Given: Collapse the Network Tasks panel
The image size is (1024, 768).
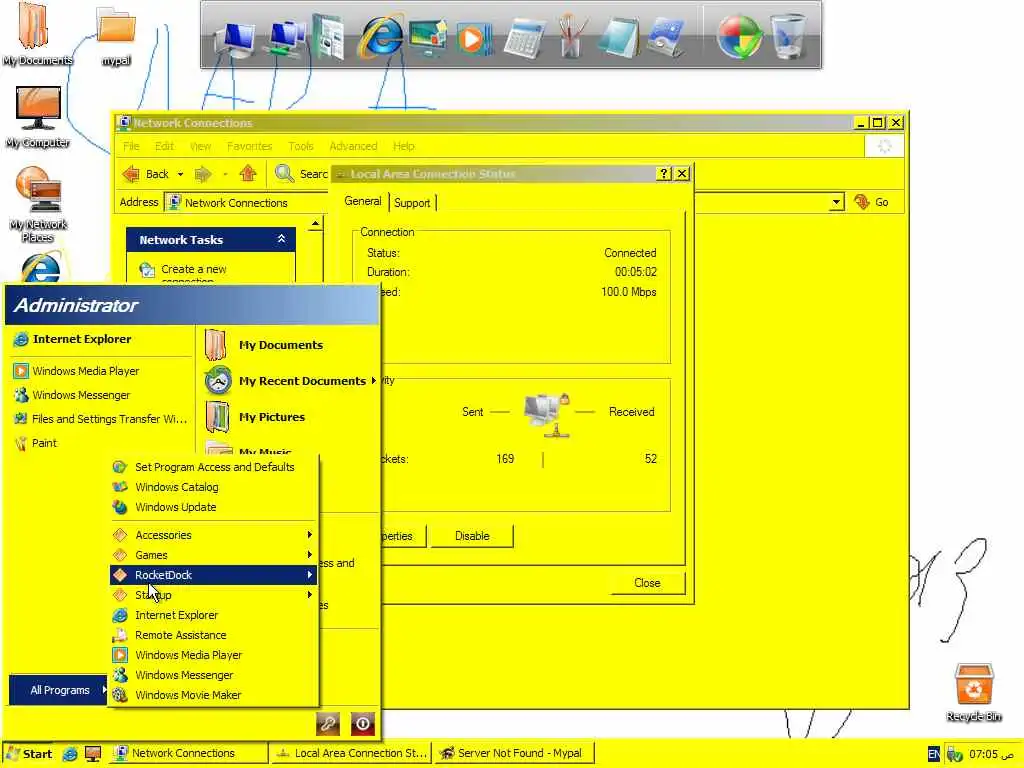Looking at the screenshot, I should (281, 239).
